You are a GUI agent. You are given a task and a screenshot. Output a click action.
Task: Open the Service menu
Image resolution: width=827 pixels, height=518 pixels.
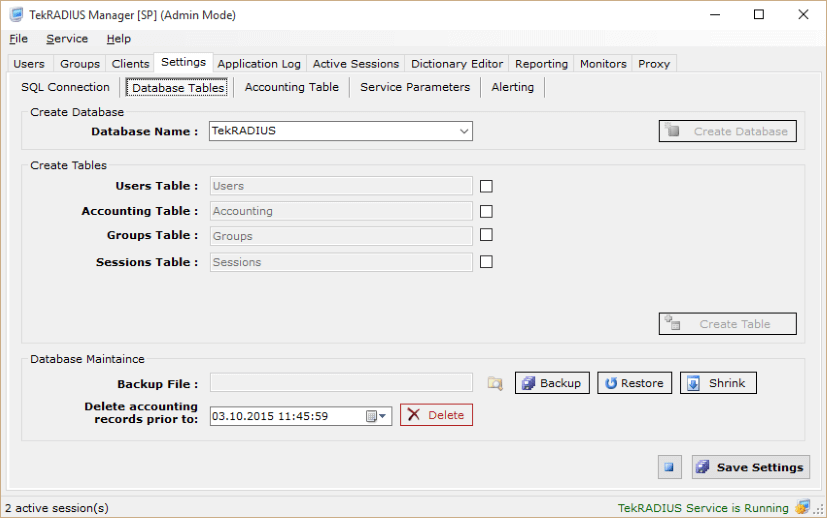point(67,39)
